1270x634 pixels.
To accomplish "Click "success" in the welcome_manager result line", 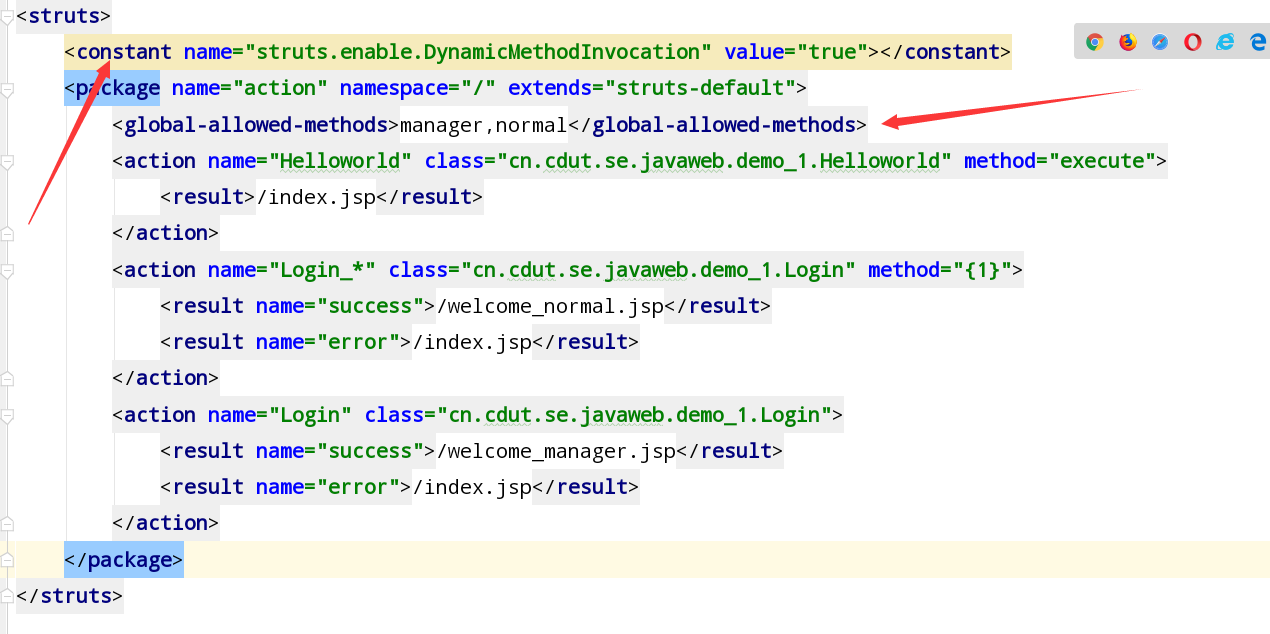I will pos(371,451).
